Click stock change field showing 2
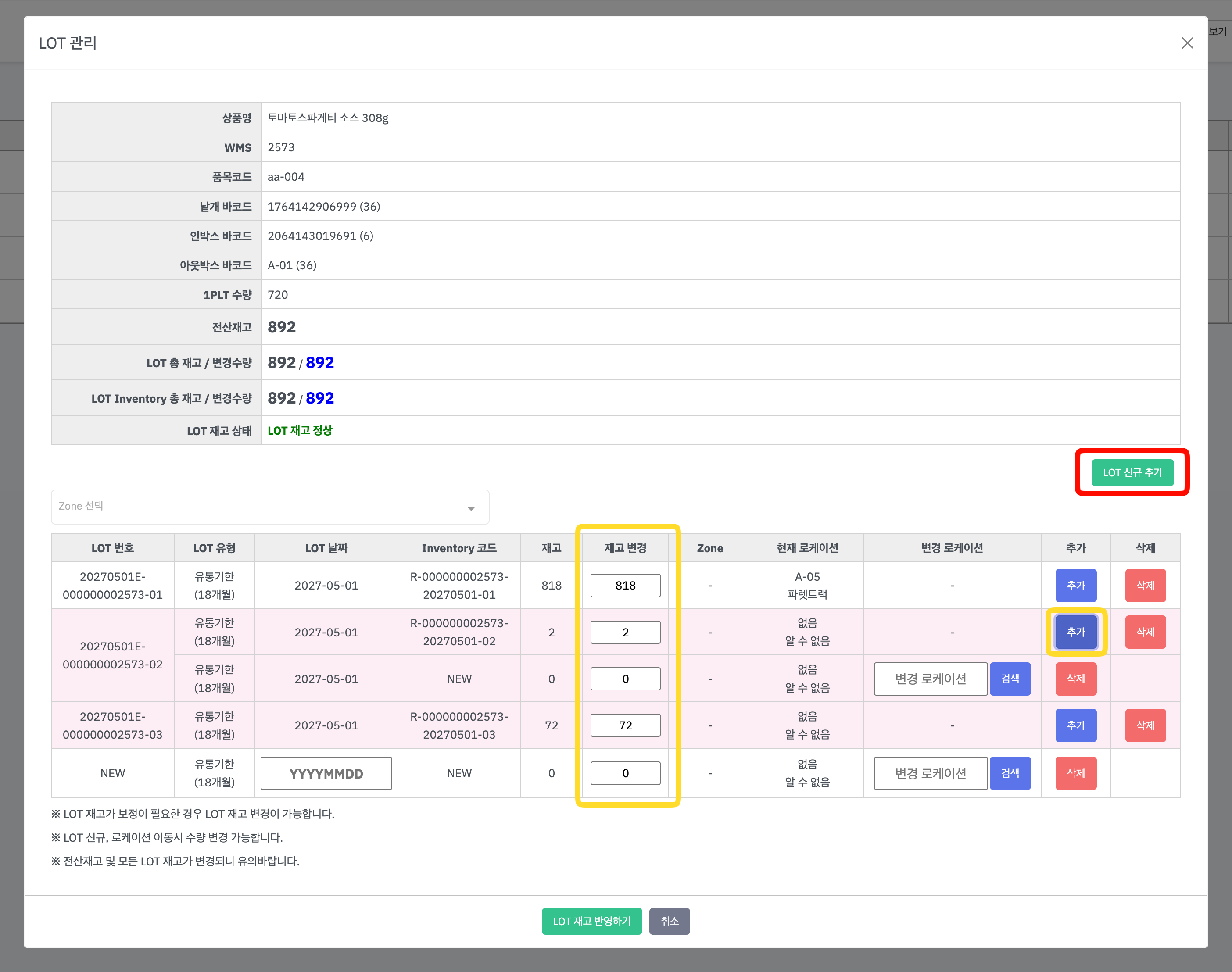1232x972 pixels. pos(625,632)
